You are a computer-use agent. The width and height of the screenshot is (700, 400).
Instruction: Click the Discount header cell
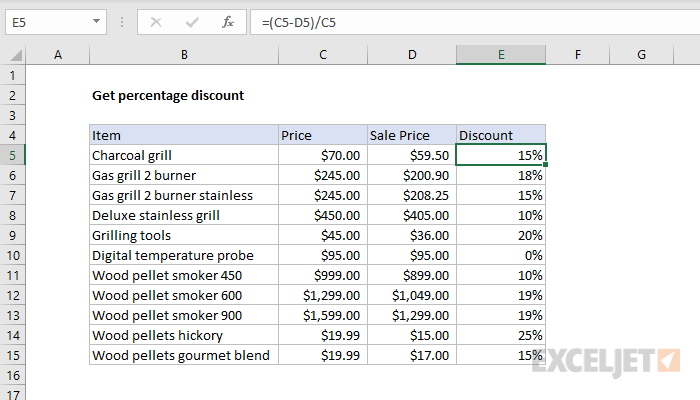501,135
